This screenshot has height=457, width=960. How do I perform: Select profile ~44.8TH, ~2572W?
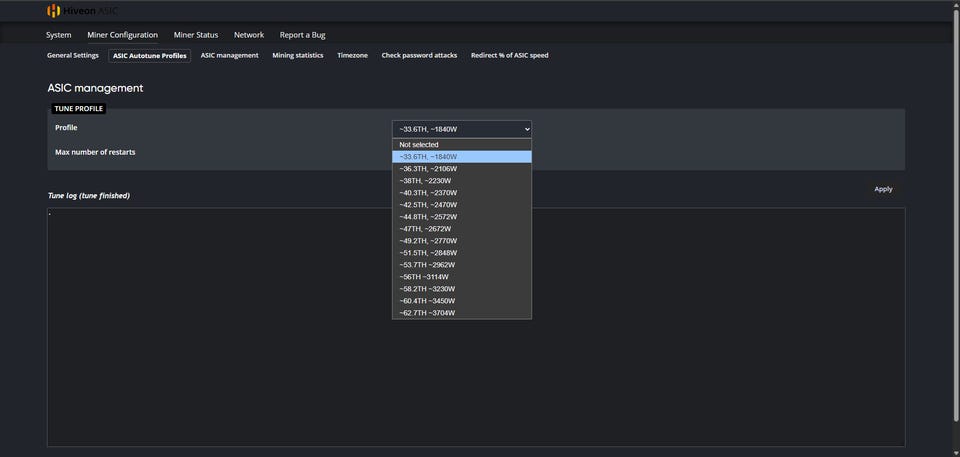tap(462, 217)
